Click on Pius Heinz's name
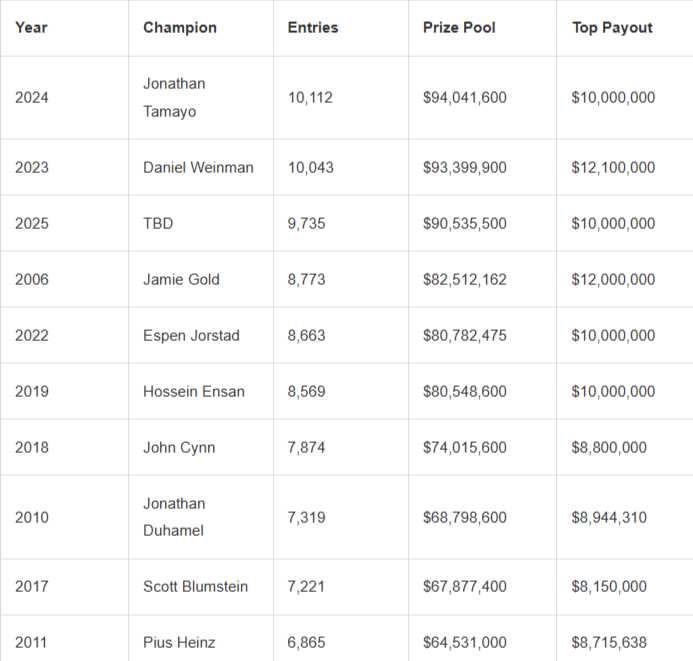This screenshot has width=693, height=661. click(x=179, y=642)
